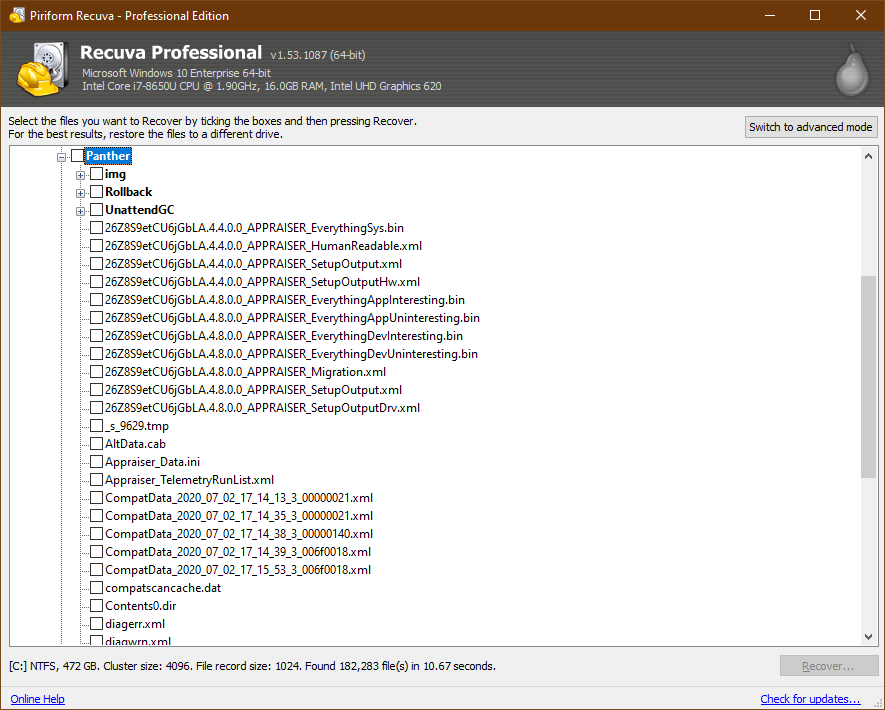Viewport: 885px width, 710px height.
Task: Select CompatData_2020_07_02_17_14_38_3_00000140.xml
Action: click(239, 534)
